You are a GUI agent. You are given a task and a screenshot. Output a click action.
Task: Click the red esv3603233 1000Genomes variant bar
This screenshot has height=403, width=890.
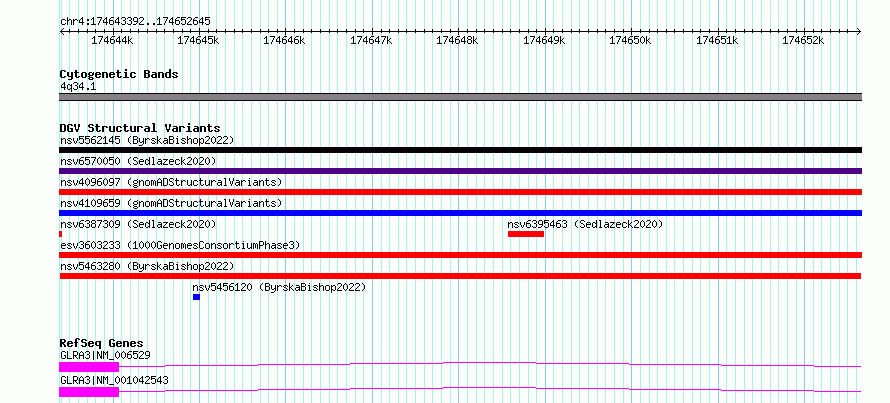(x=460, y=255)
